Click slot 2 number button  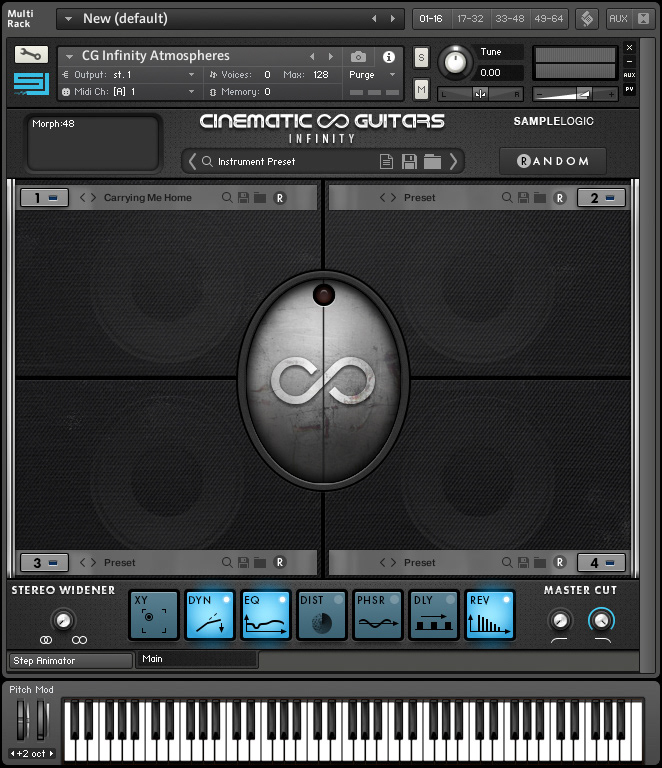click(x=601, y=198)
